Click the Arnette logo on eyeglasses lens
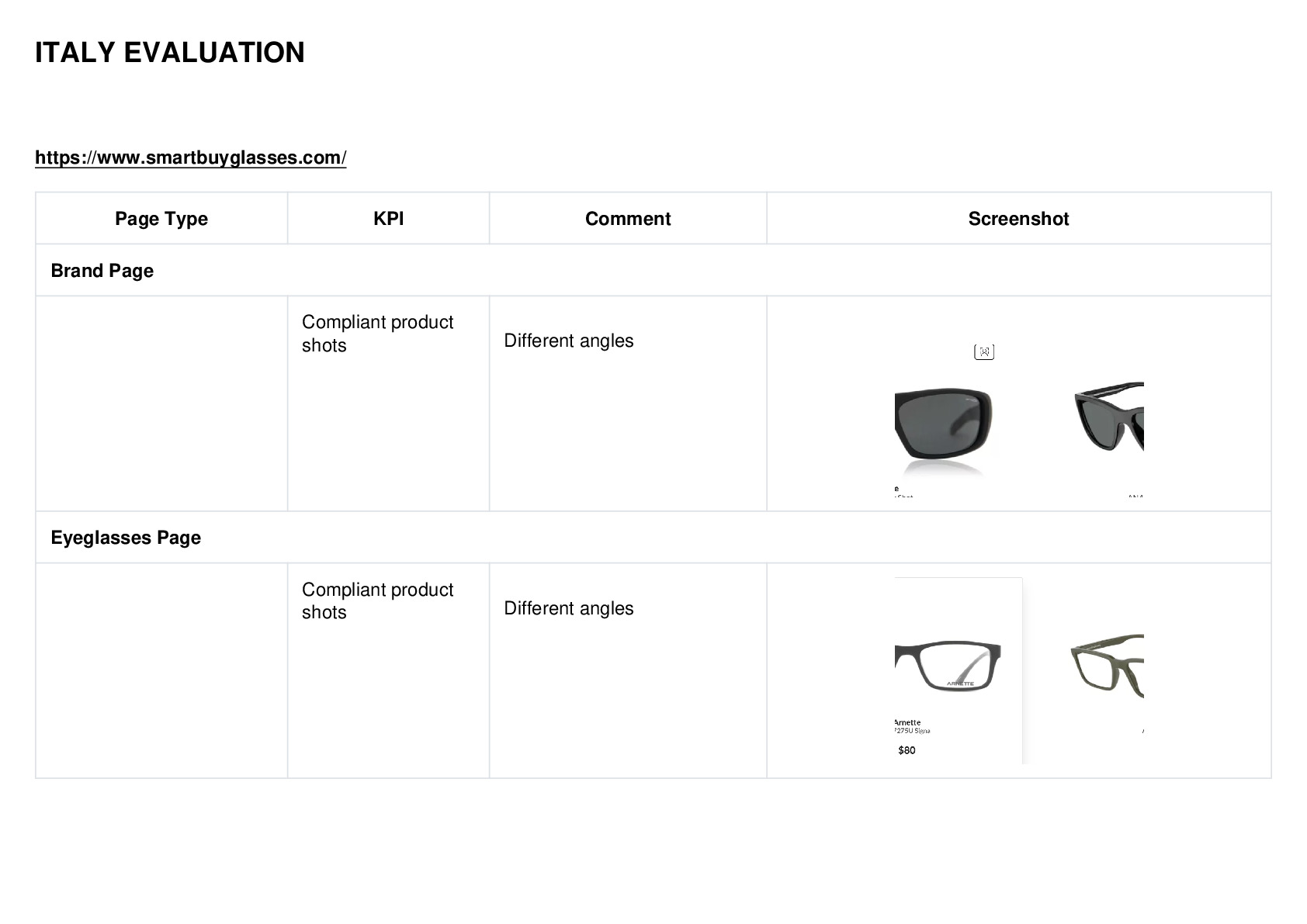 (x=960, y=683)
